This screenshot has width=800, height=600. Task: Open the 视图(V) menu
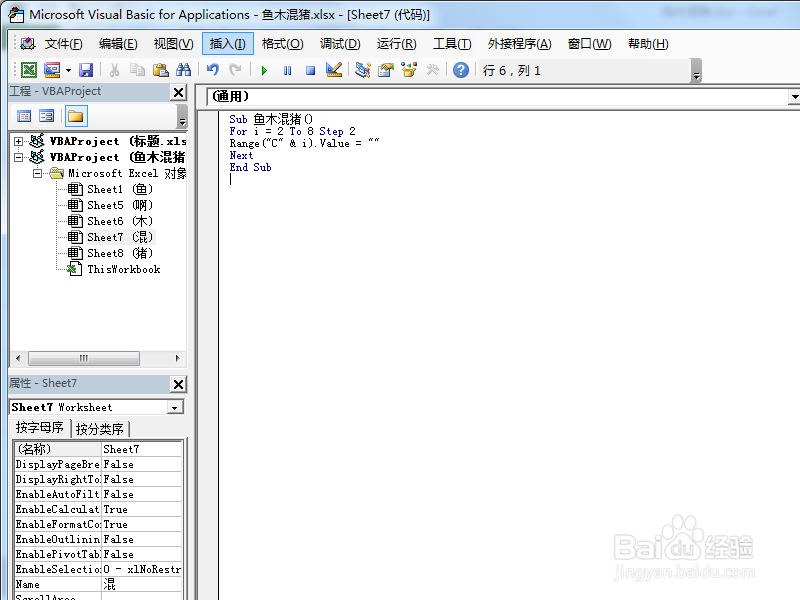(173, 44)
